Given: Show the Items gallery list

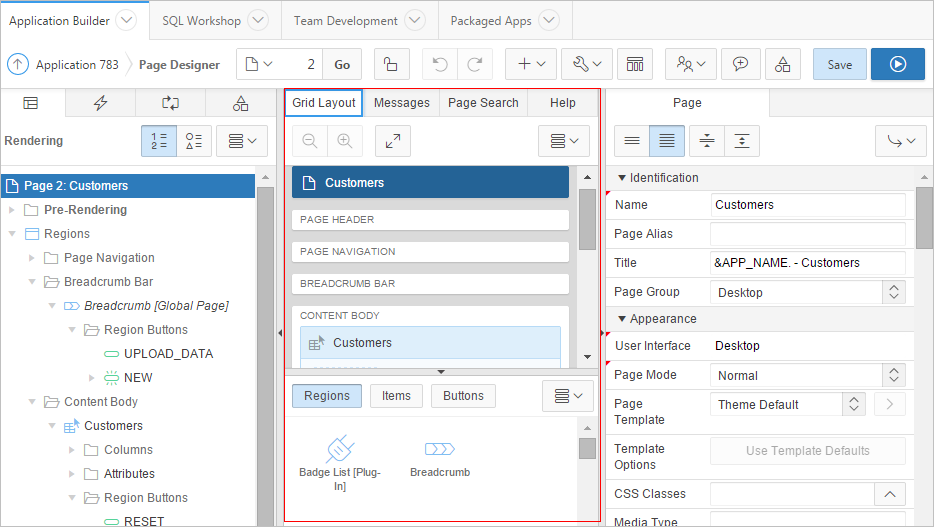Looking at the screenshot, I should point(396,396).
